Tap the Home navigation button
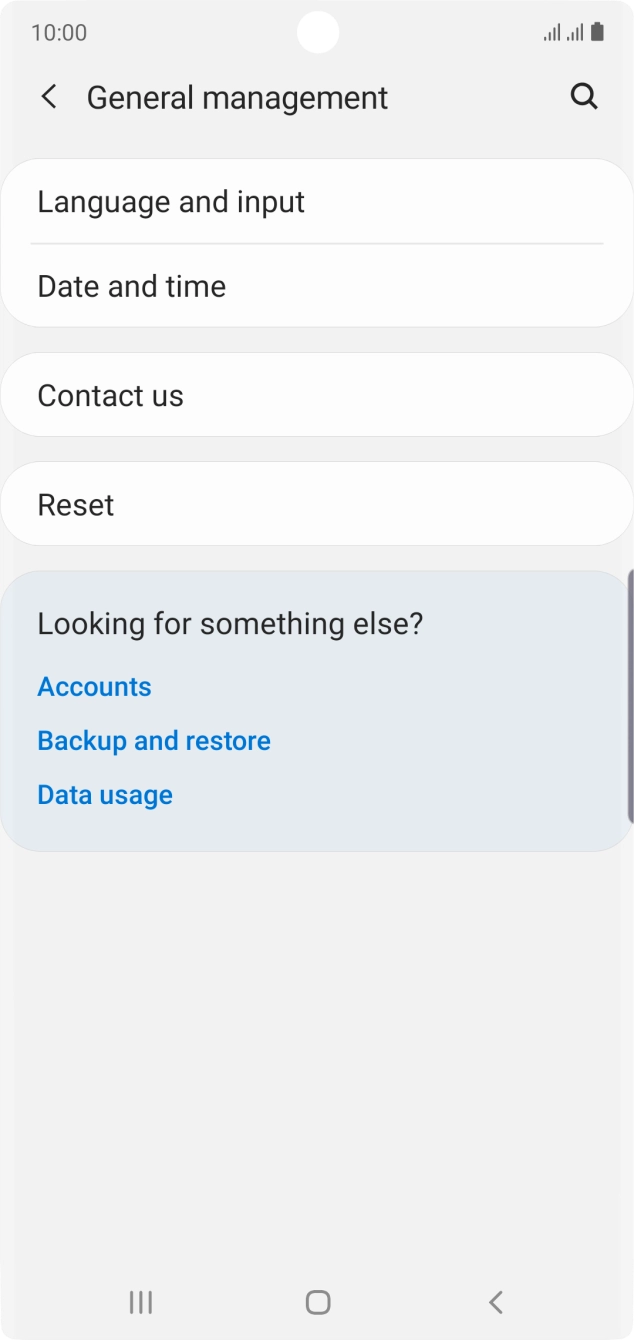 (317, 1301)
